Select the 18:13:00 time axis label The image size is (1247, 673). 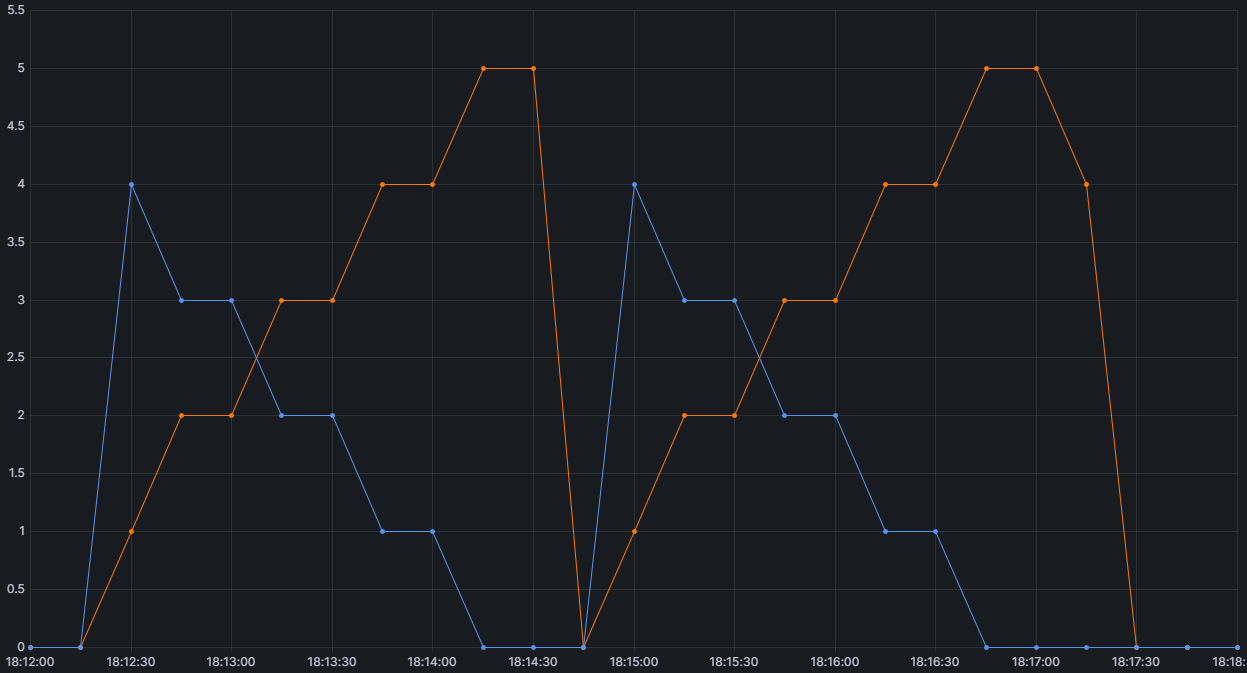point(231,661)
